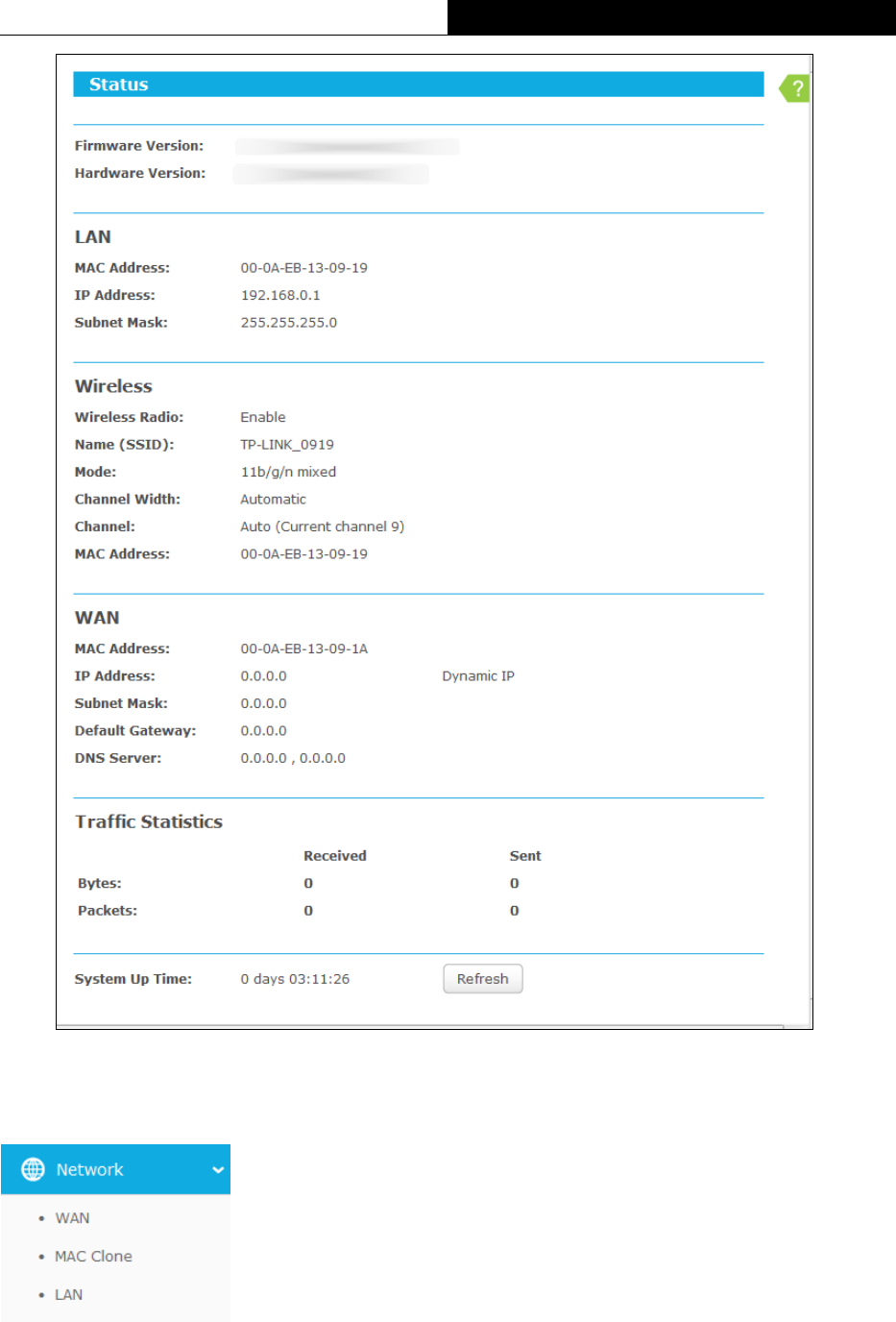Select LAN IP address 192.168.0.1
Screen dimensions: 896x1322
click(x=280, y=295)
